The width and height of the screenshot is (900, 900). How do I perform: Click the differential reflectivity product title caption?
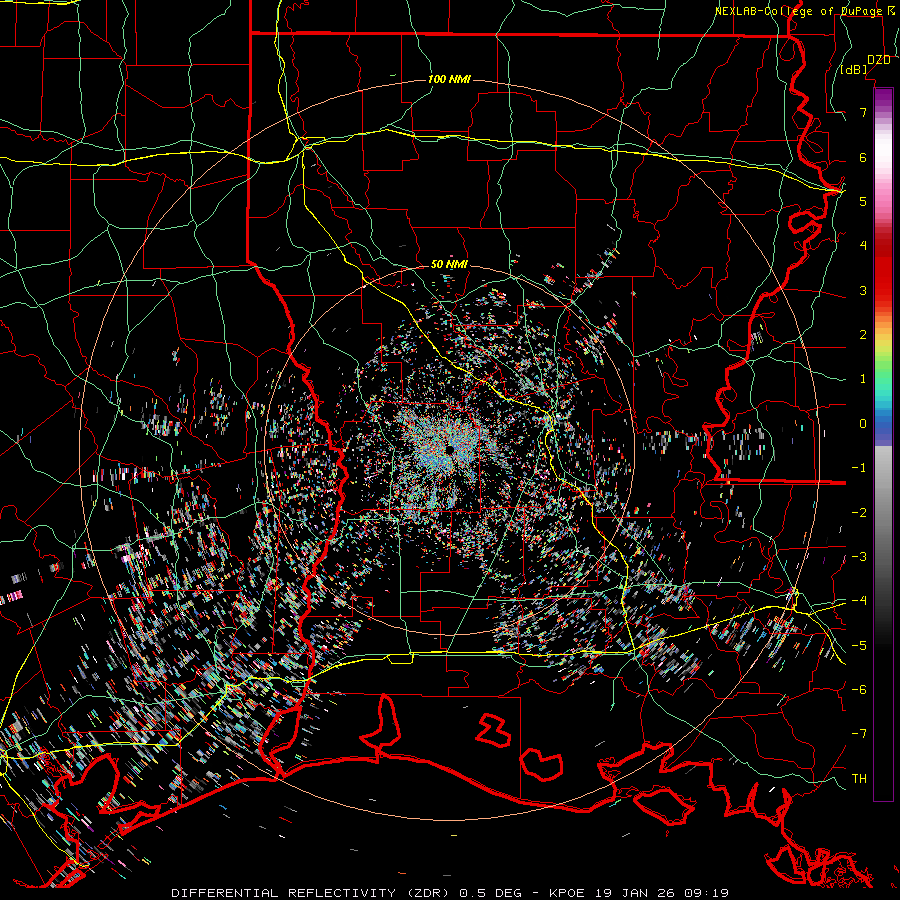(x=450, y=893)
